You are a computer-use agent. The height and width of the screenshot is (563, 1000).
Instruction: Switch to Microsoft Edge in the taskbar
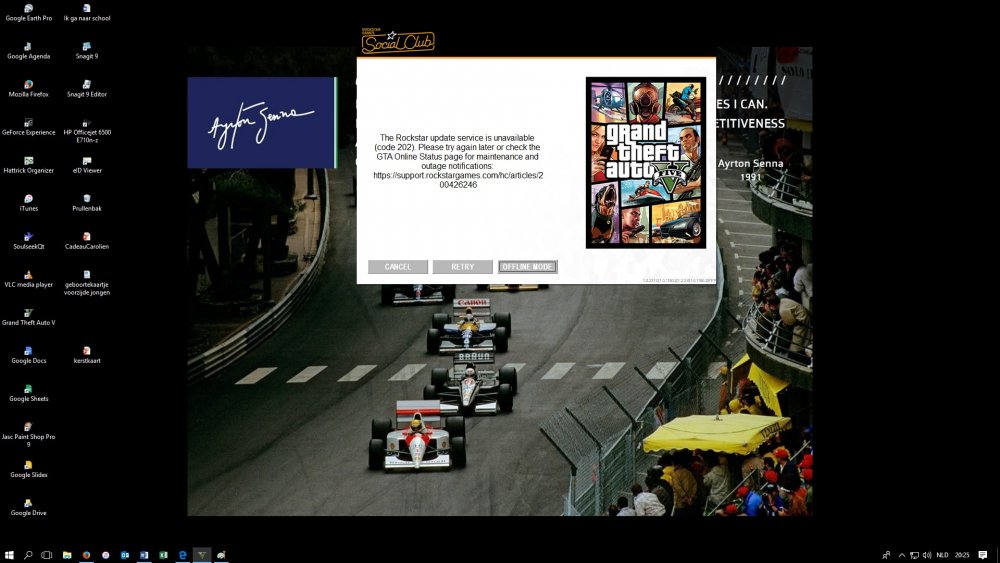[x=182, y=555]
